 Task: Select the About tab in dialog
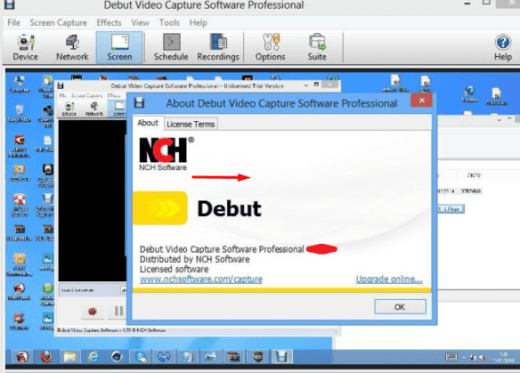click(148, 123)
